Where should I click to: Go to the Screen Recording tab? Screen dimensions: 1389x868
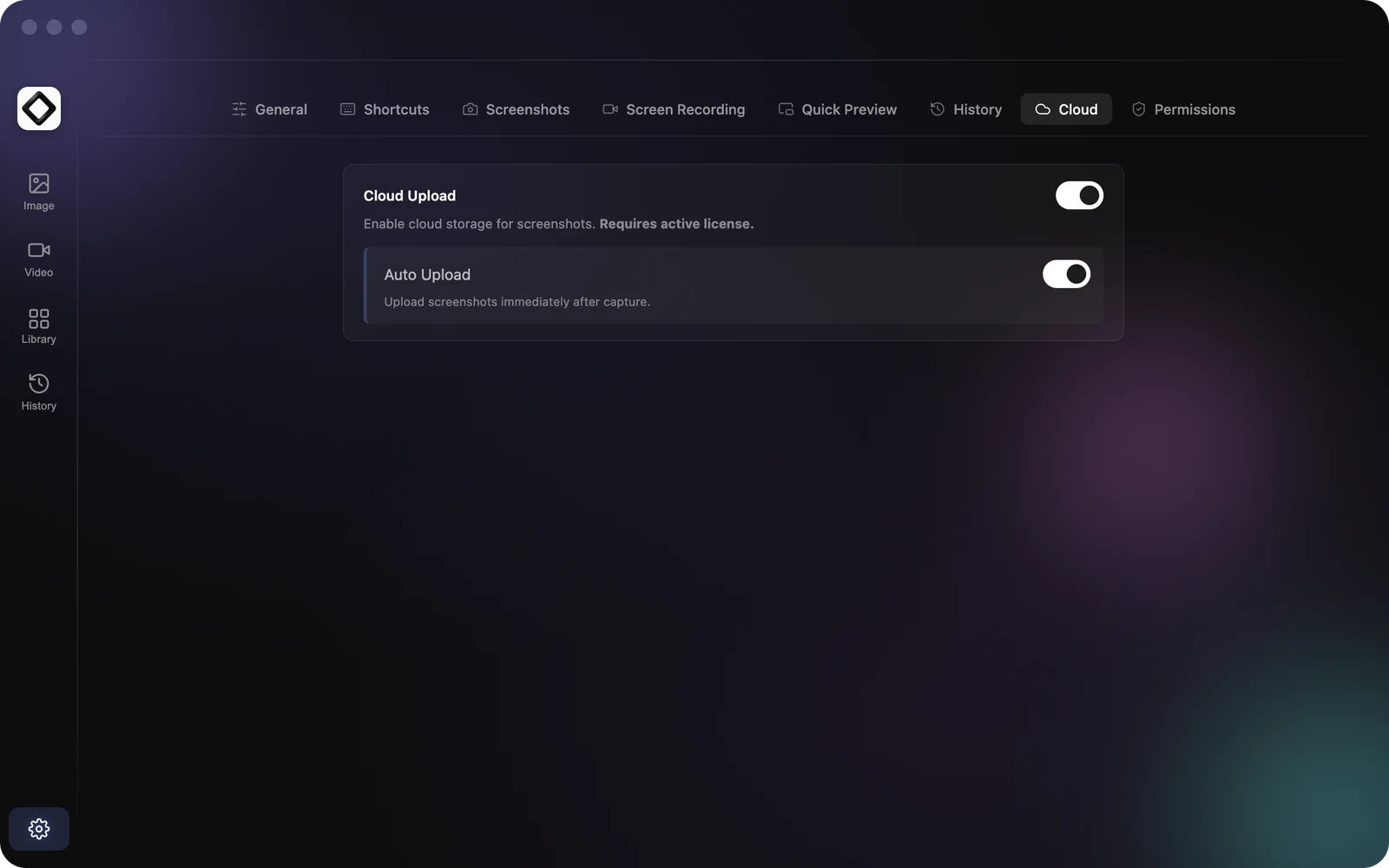point(674,109)
